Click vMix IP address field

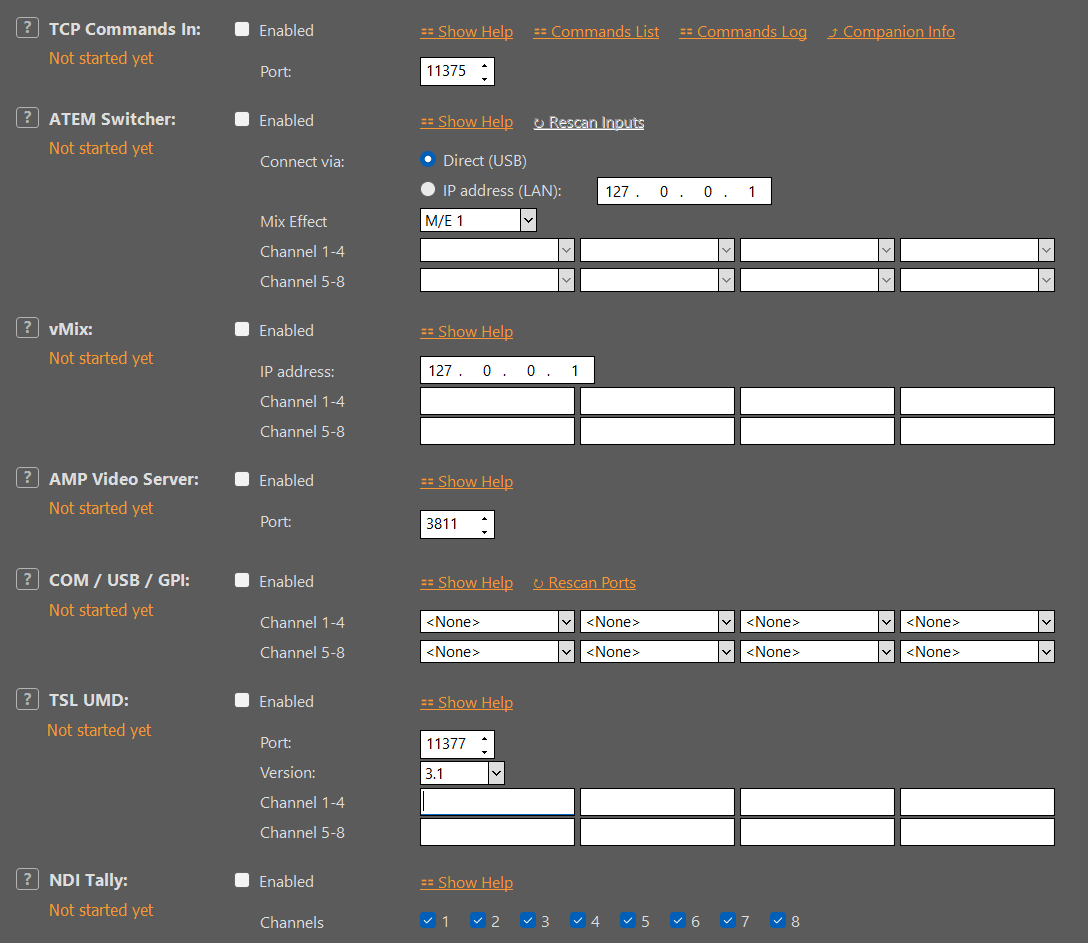click(x=507, y=371)
